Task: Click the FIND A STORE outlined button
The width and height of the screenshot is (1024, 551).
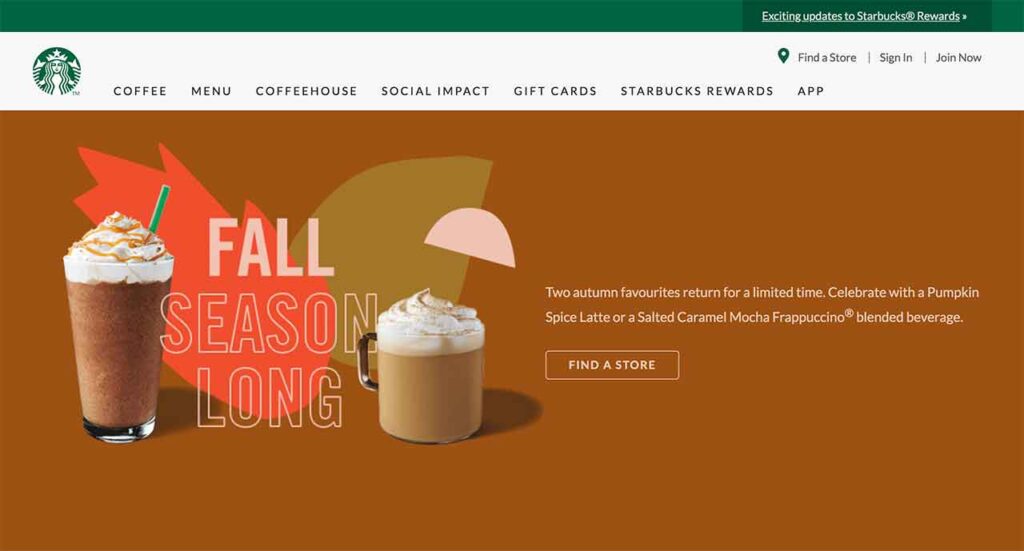Action: 612,365
